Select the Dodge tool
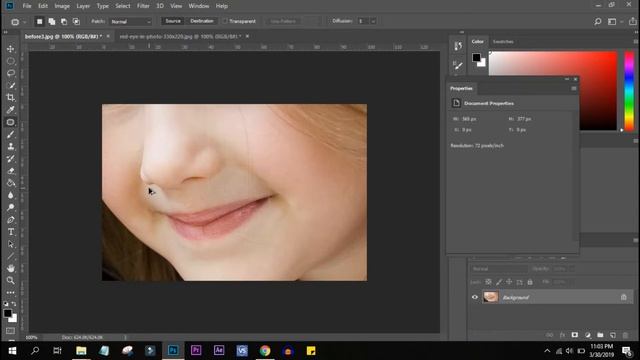Image resolution: width=640 pixels, height=360 pixels. pyautogui.click(x=11, y=207)
